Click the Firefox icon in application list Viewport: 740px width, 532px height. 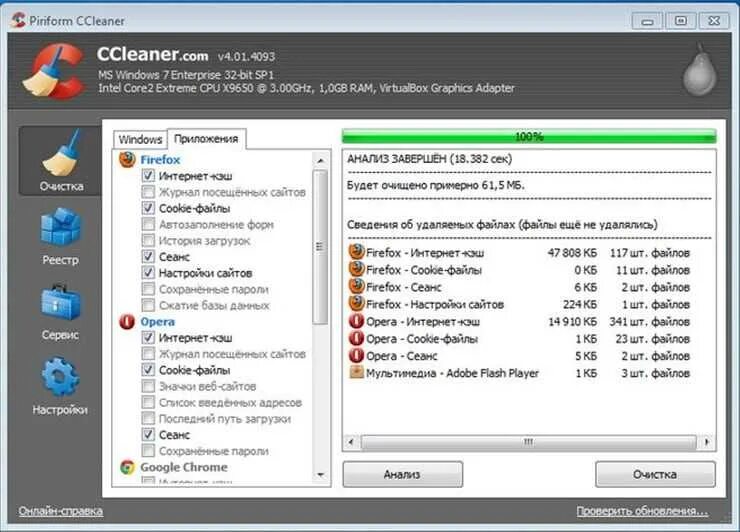127,160
